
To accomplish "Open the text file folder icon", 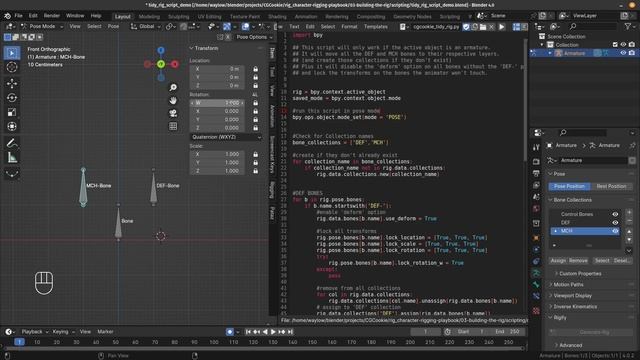I will point(483,27).
